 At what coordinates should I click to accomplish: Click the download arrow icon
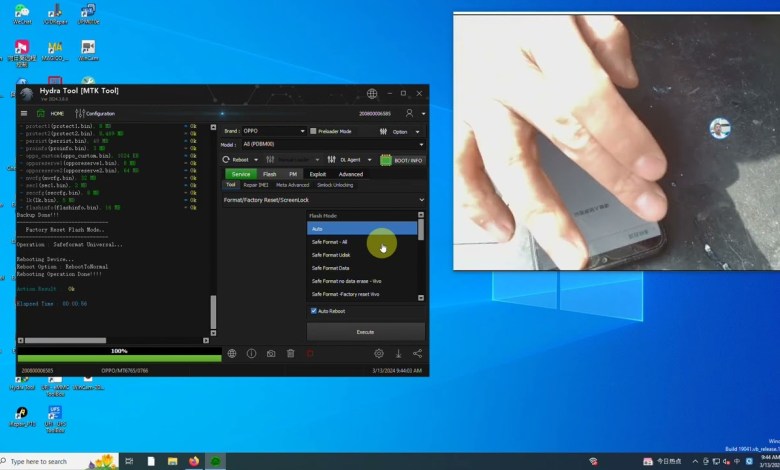(398, 354)
